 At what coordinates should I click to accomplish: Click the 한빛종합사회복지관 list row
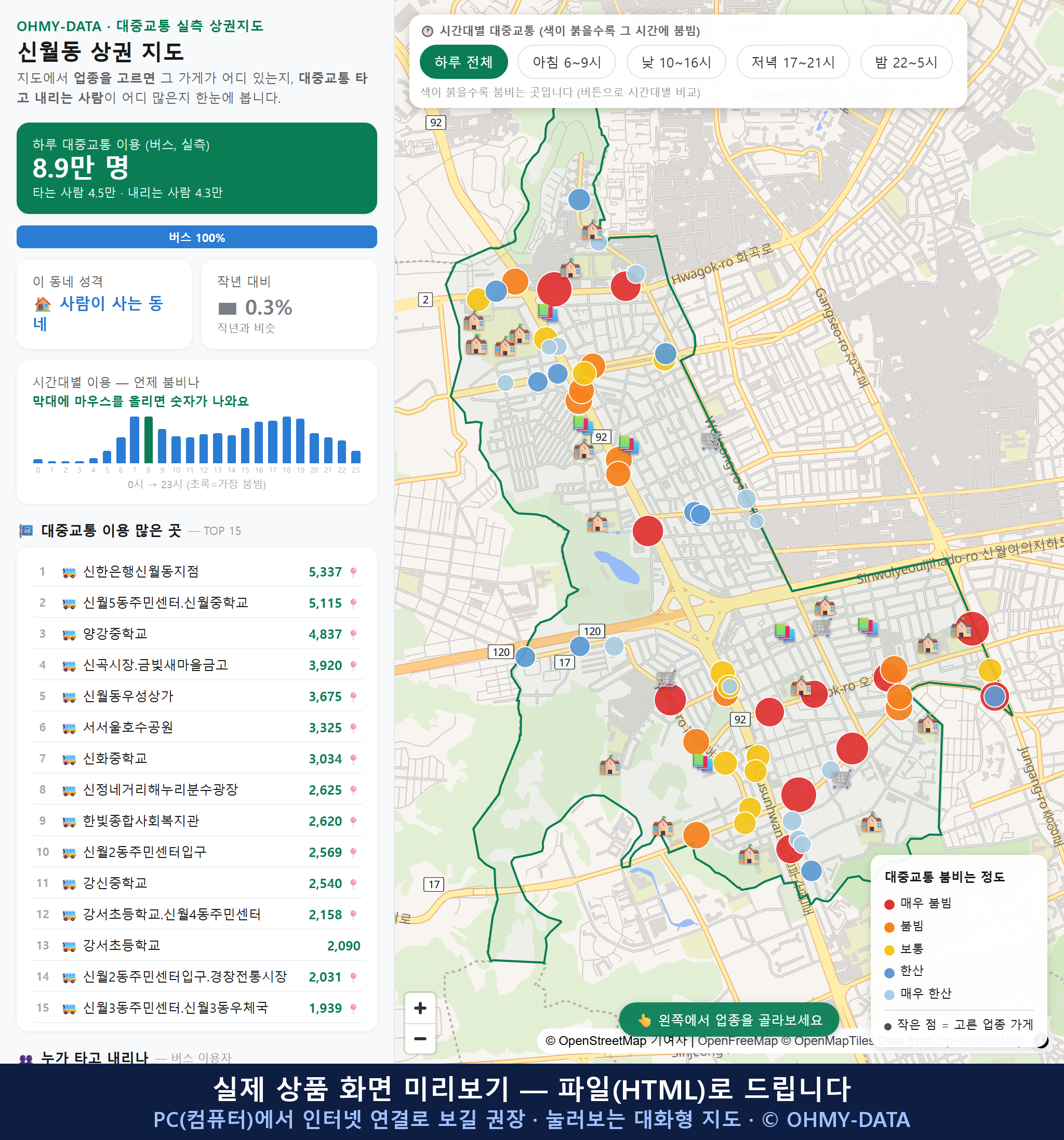click(x=197, y=821)
